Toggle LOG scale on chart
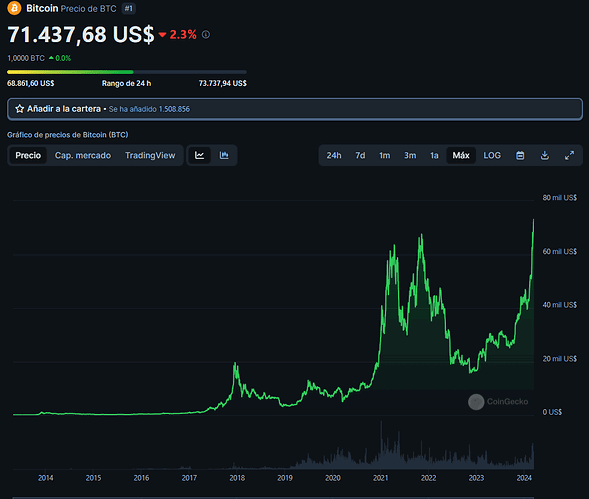589x499 pixels. (x=492, y=156)
